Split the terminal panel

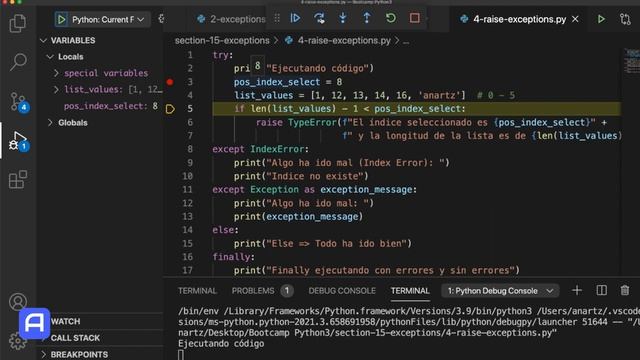601,291
